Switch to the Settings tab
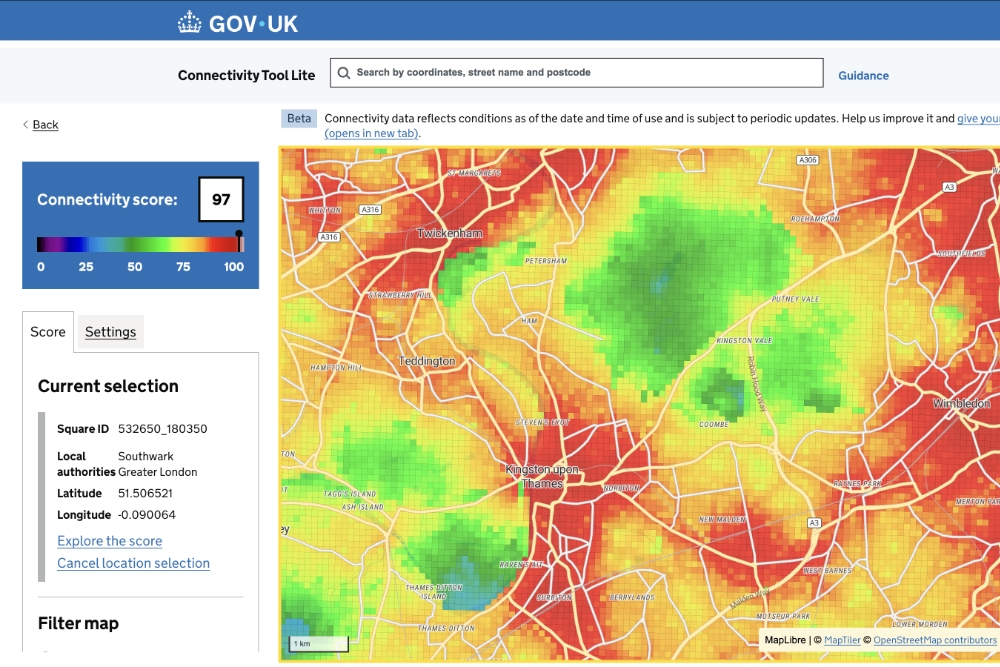This screenshot has width=1000, height=667. (x=110, y=332)
